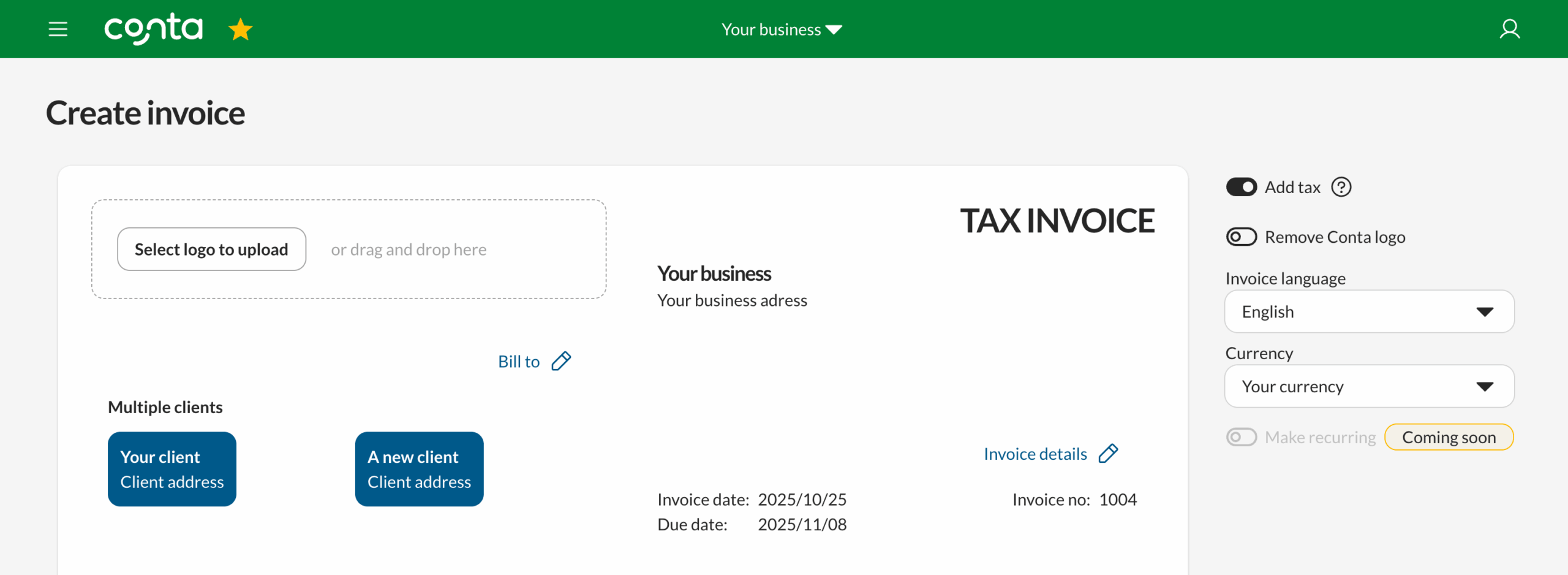Click the Select logo to upload button
This screenshot has height=575, width=1568.
tap(211, 249)
